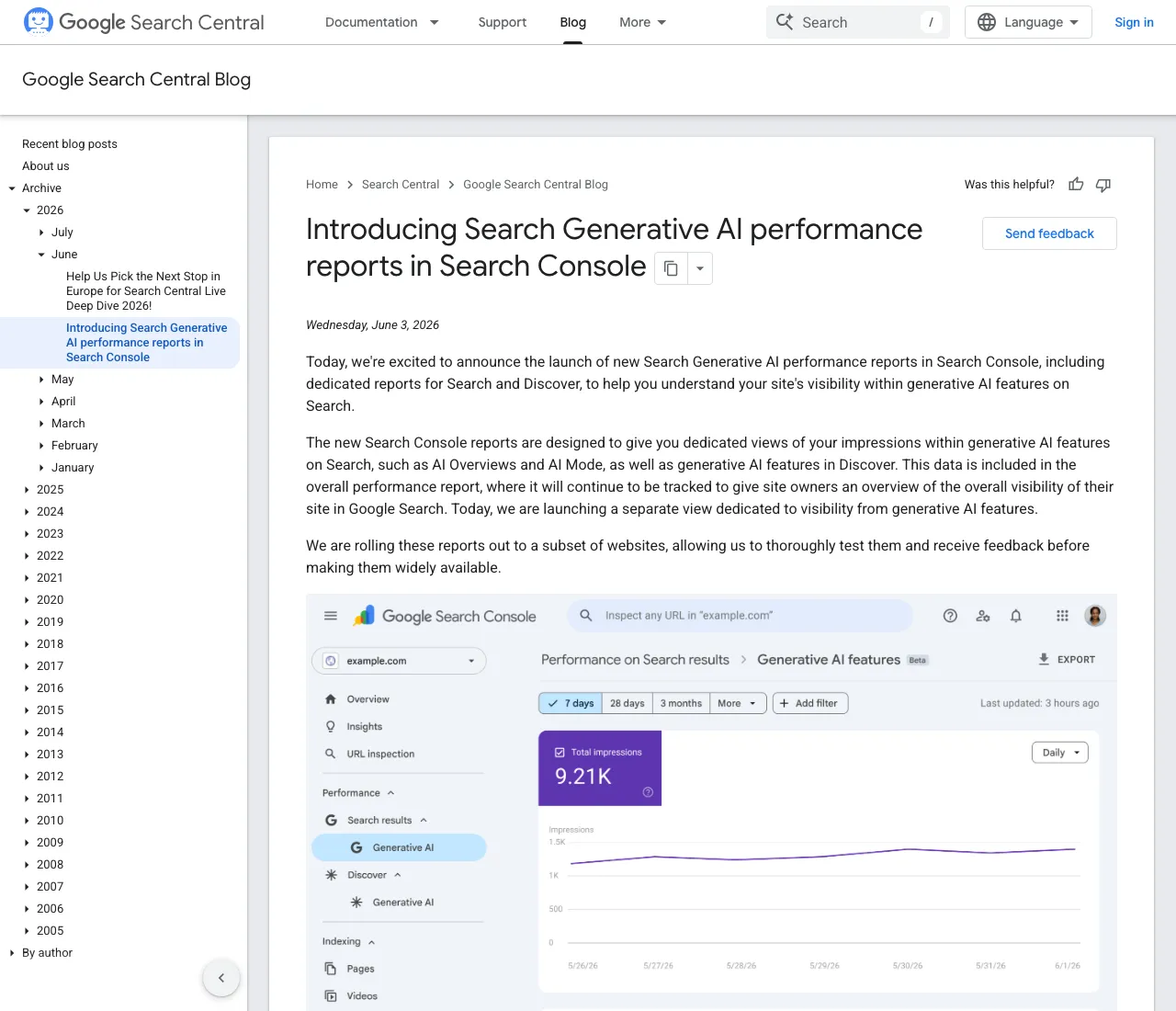Click the search sparkle icon in header
This screenshot has width=1176, height=1011.
[785, 21]
